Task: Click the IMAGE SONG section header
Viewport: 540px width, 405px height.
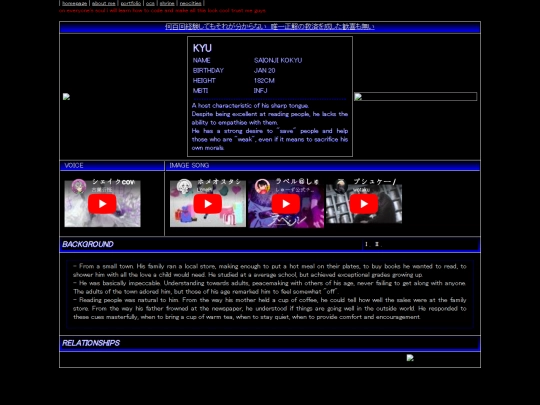Action: point(323,166)
